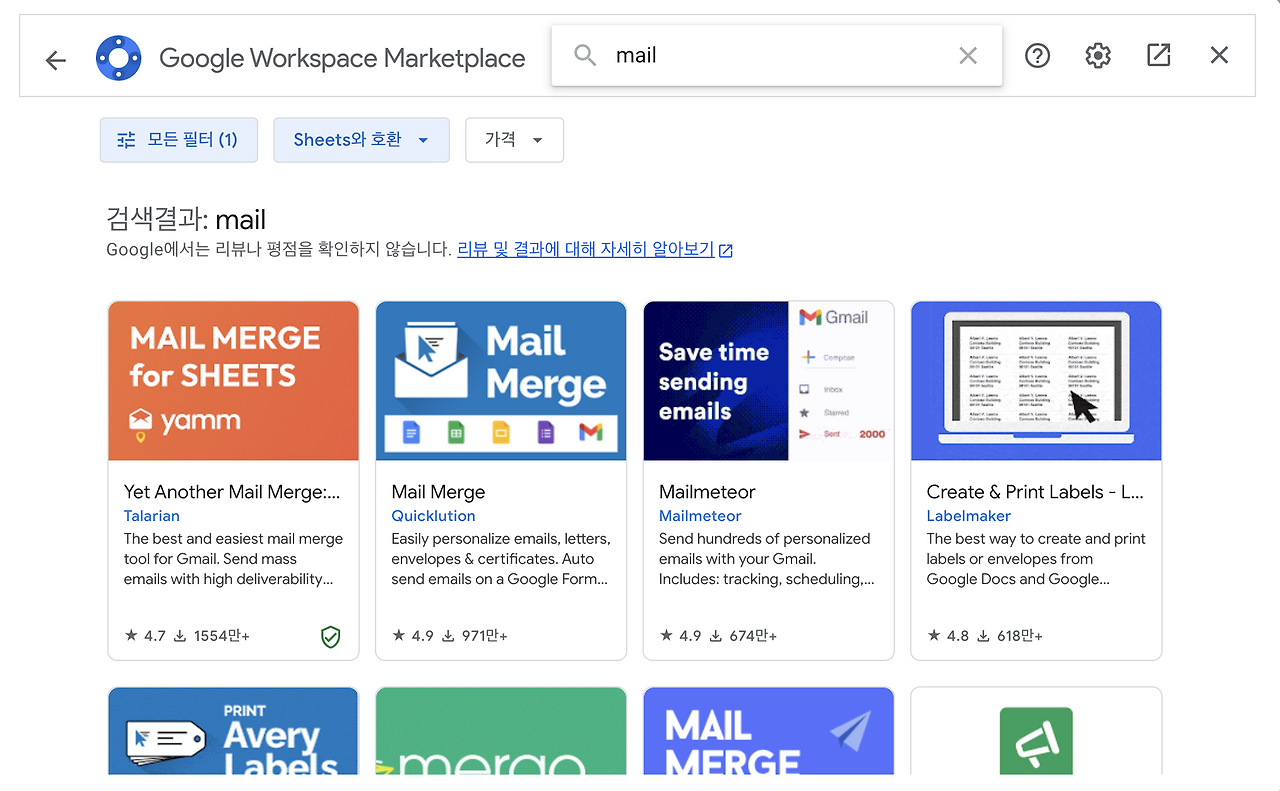Open the help question mark icon
The height and width of the screenshot is (791, 1280).
click(x=1038, y=56)
